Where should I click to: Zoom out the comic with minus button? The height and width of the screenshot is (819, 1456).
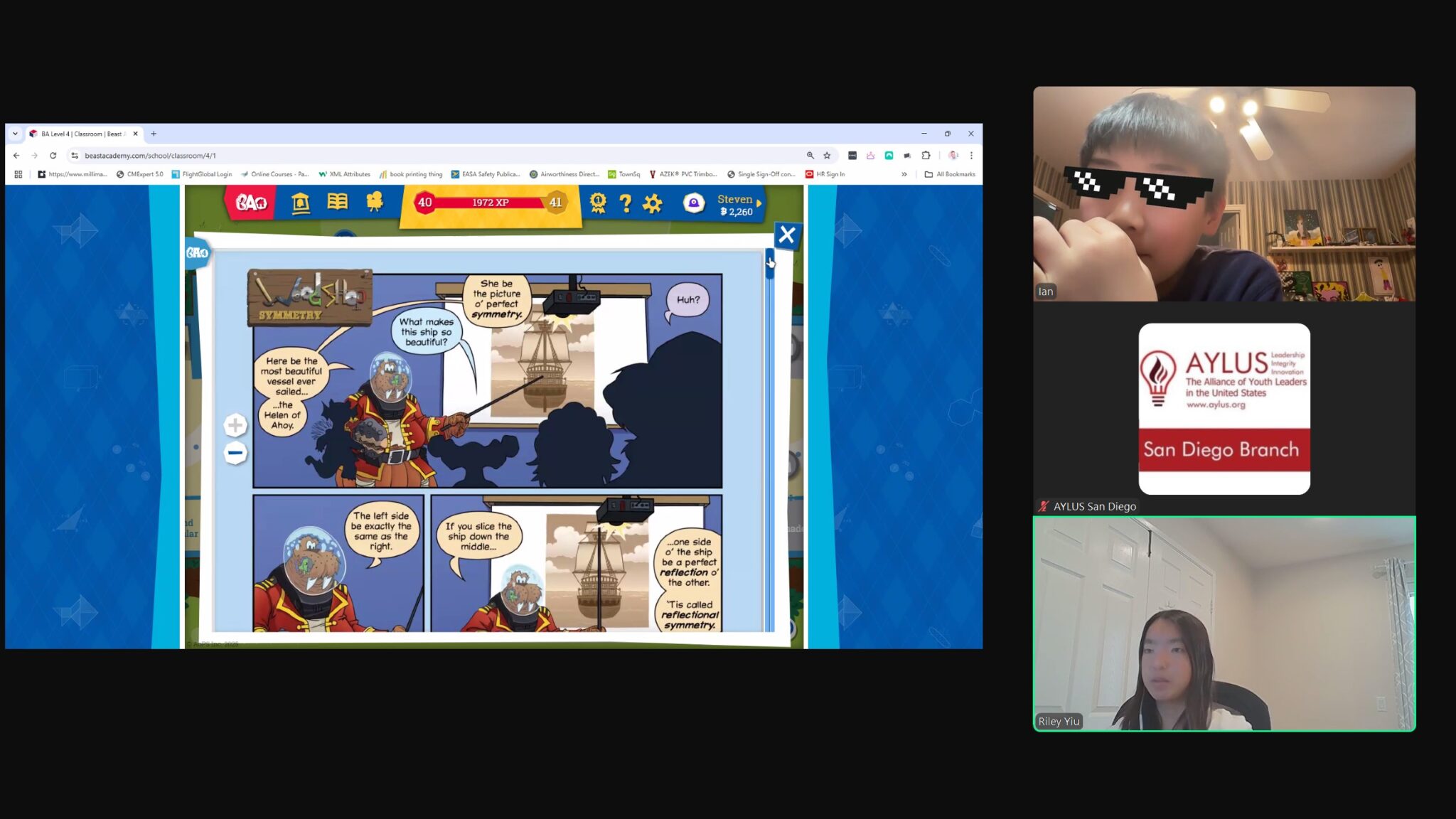235,453
